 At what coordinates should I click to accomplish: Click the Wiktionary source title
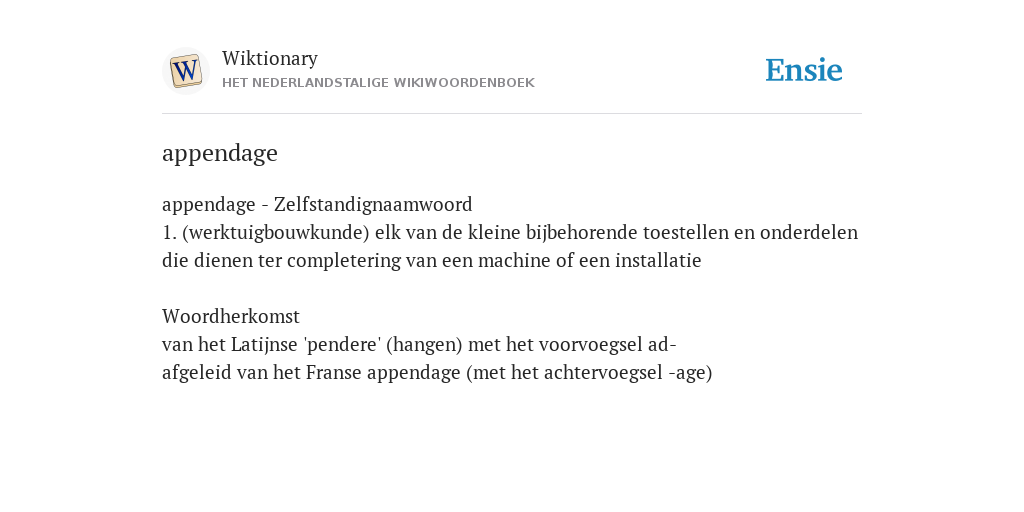270,58
